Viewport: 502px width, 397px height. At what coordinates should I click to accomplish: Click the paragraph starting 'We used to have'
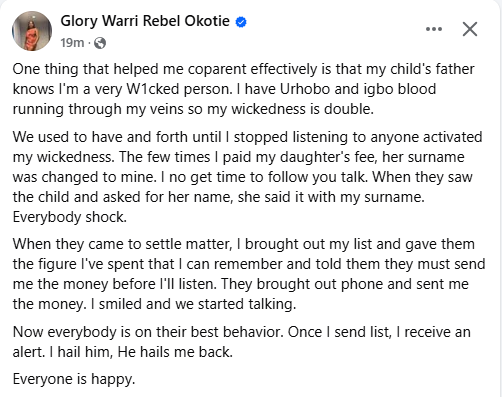[x=247, y=177]
